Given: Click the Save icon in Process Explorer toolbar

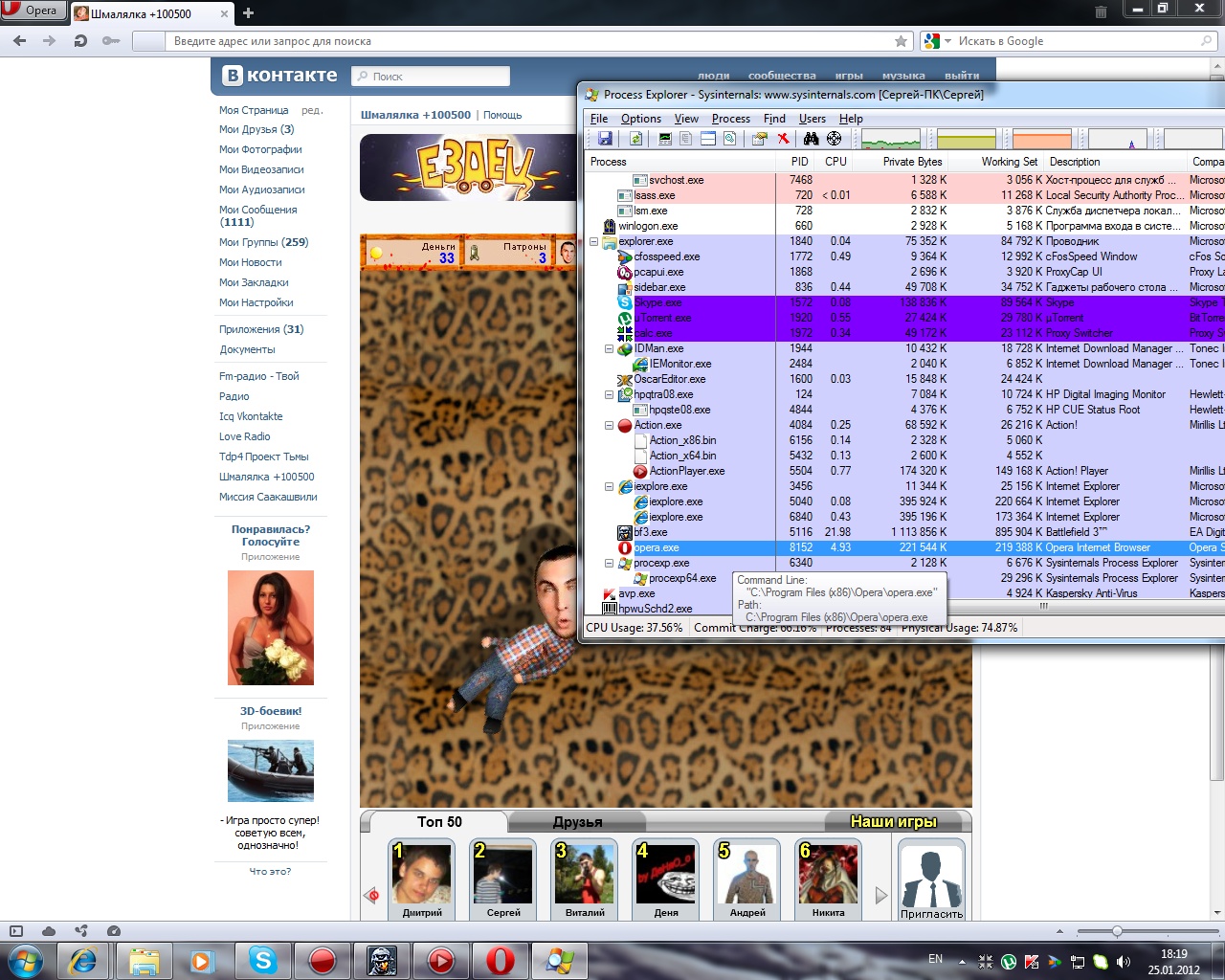Looking at the screenshot, I should (605, 140).
